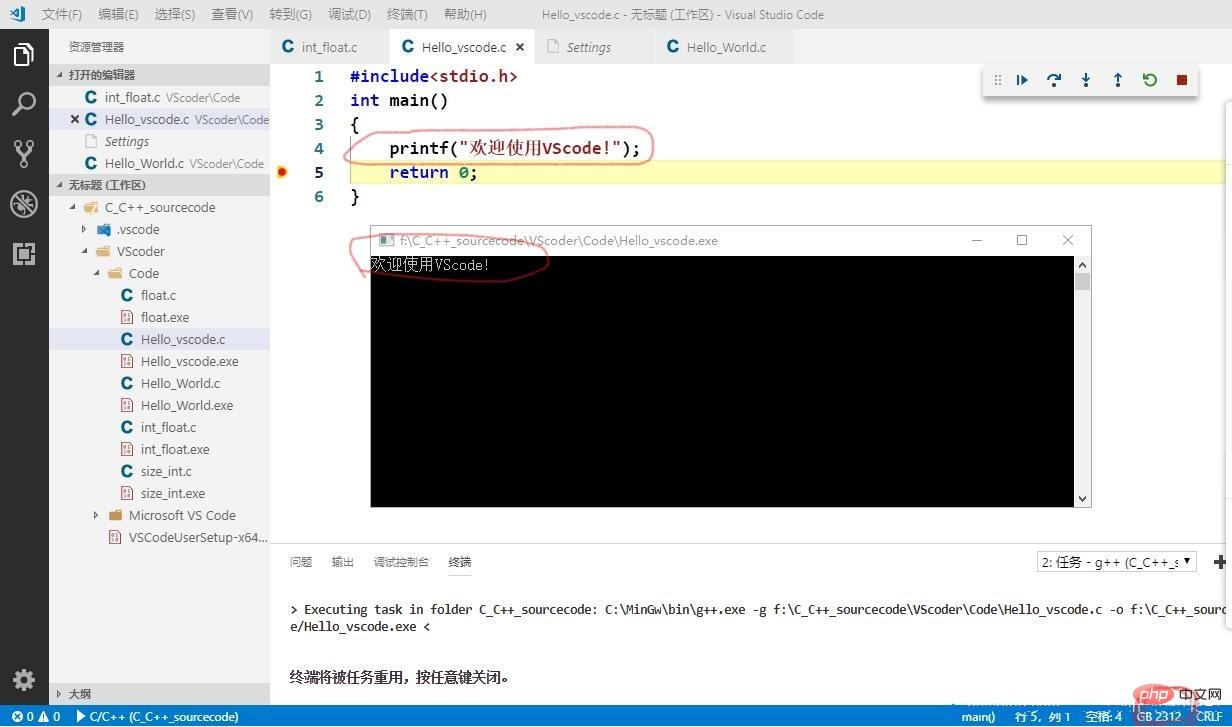
Task: Change the GB 2312 file encoding
Action: (x=1158, y=716)
